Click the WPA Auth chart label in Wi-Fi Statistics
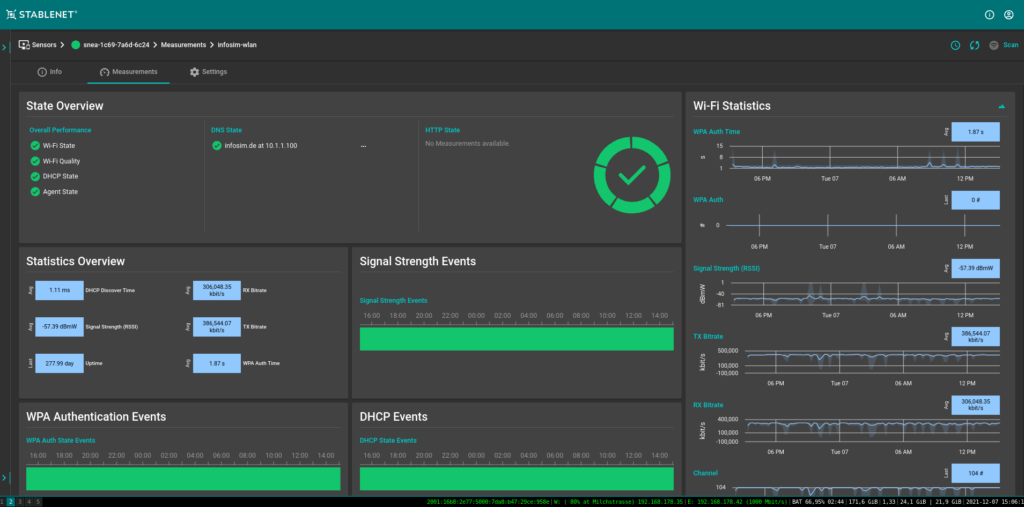The image size is (1024, 507). (708, 199)
